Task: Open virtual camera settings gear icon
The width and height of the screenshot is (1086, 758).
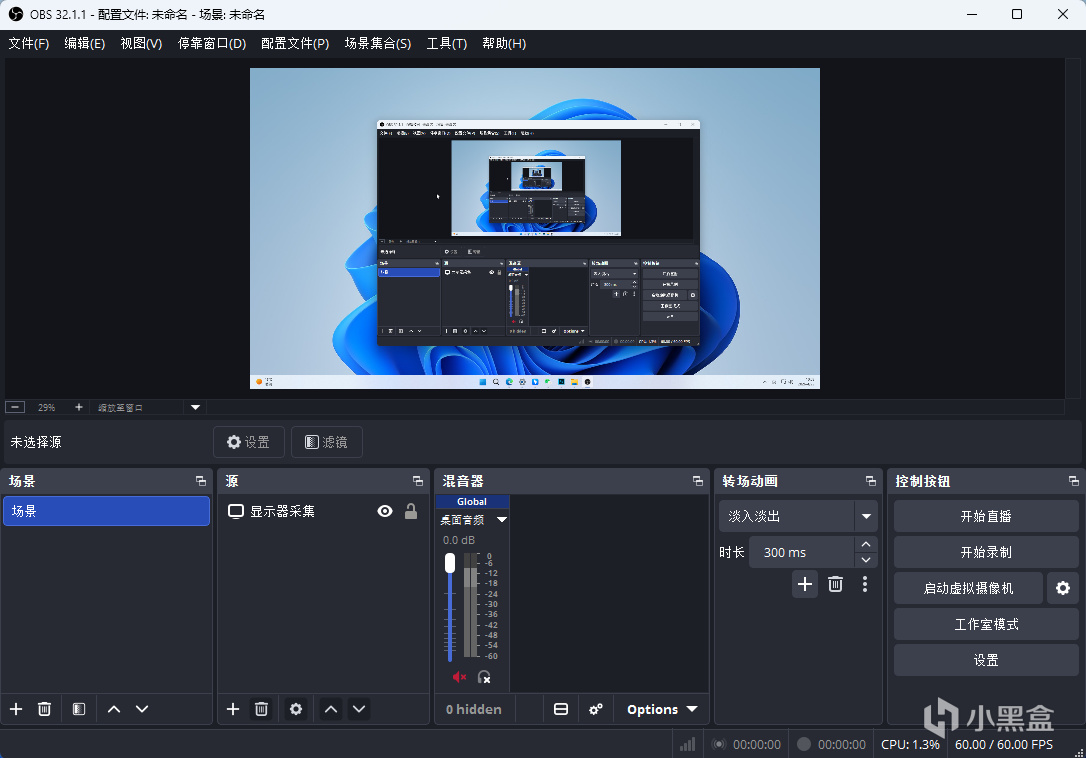Action: pyautogui.click(x=1063, y=588)
